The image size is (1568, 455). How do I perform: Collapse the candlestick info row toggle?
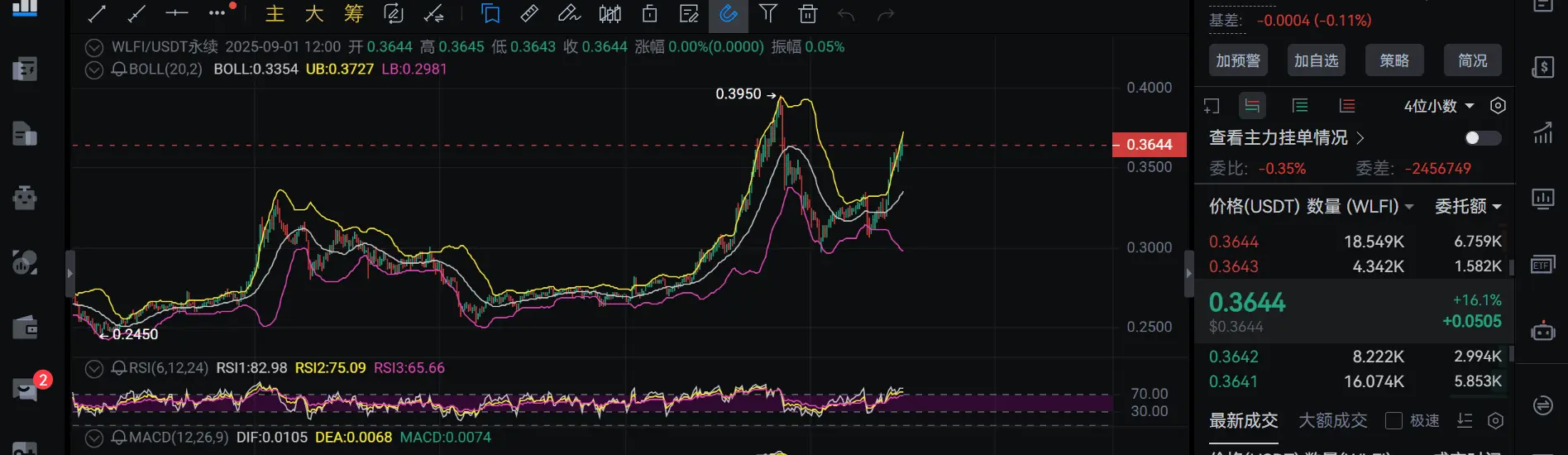point(94,47)
